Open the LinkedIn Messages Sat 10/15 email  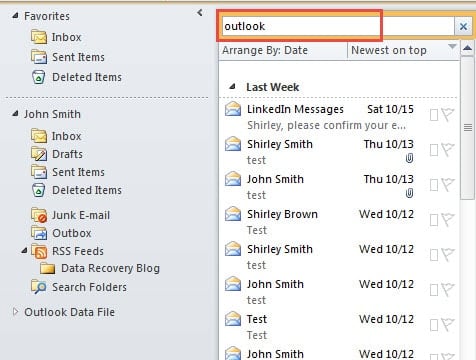tap(339, 117)
